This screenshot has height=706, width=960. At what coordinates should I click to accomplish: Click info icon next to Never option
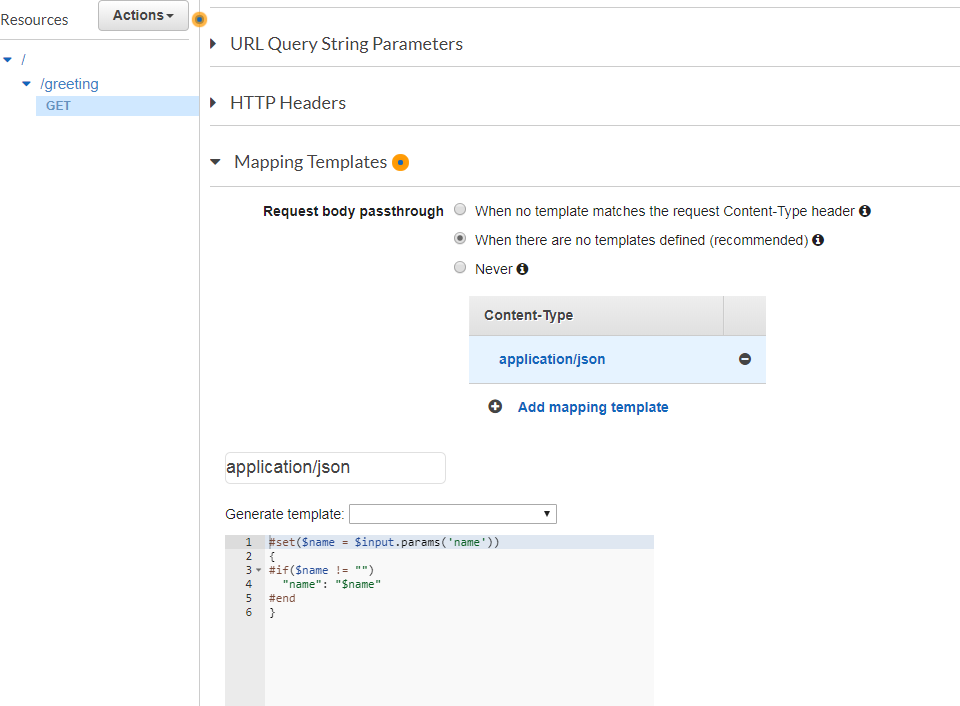(x=522, y=269)
